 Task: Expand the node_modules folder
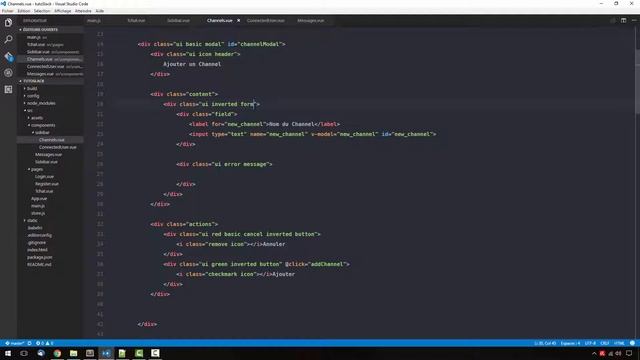pyautogui.click(x=41, y=103)
